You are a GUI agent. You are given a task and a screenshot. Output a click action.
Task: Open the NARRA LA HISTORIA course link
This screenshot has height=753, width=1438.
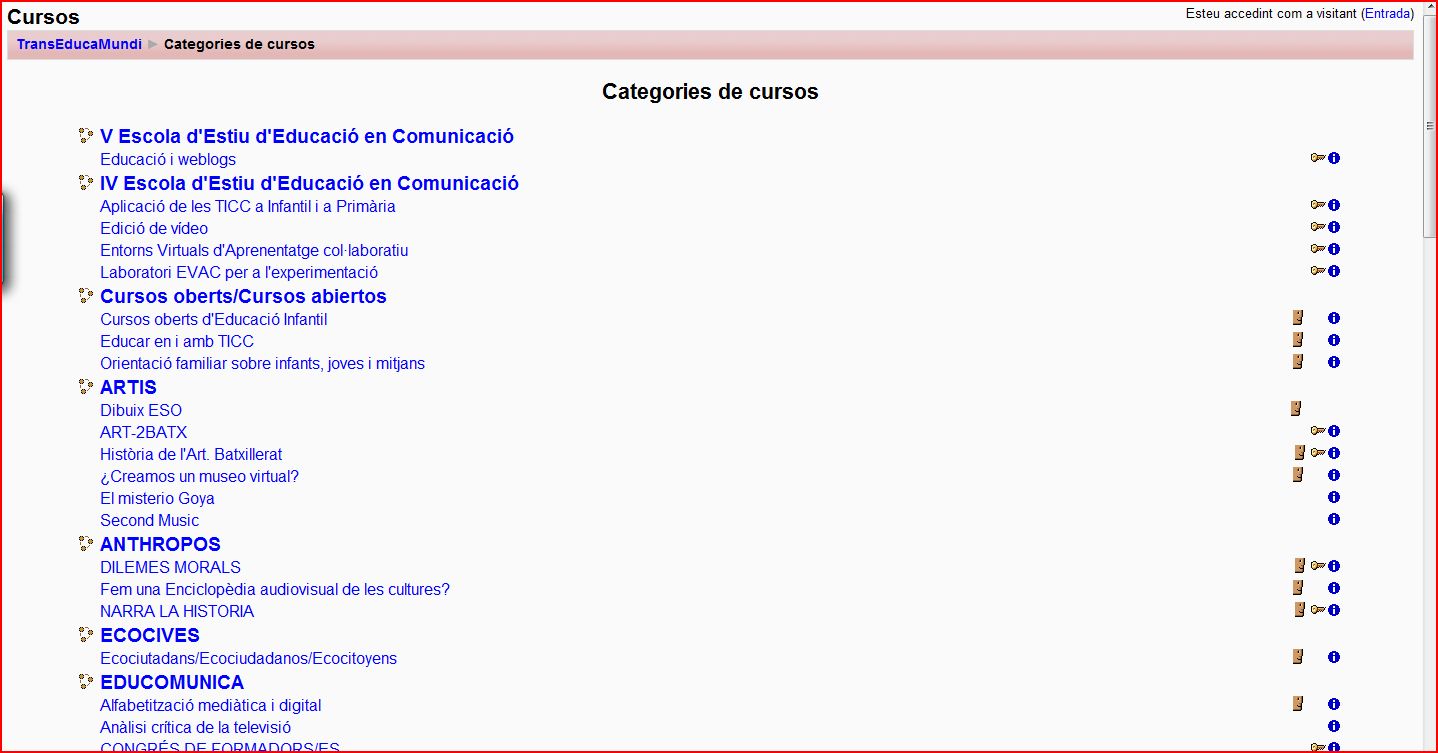[177, 611]
